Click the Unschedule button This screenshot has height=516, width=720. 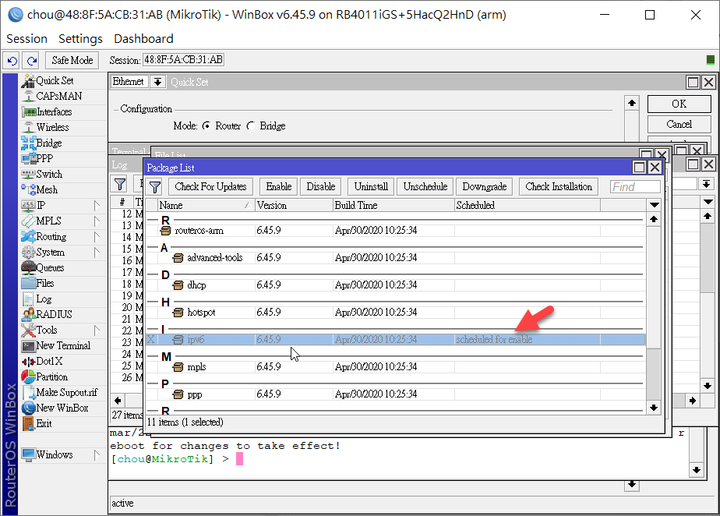[425, 187]
